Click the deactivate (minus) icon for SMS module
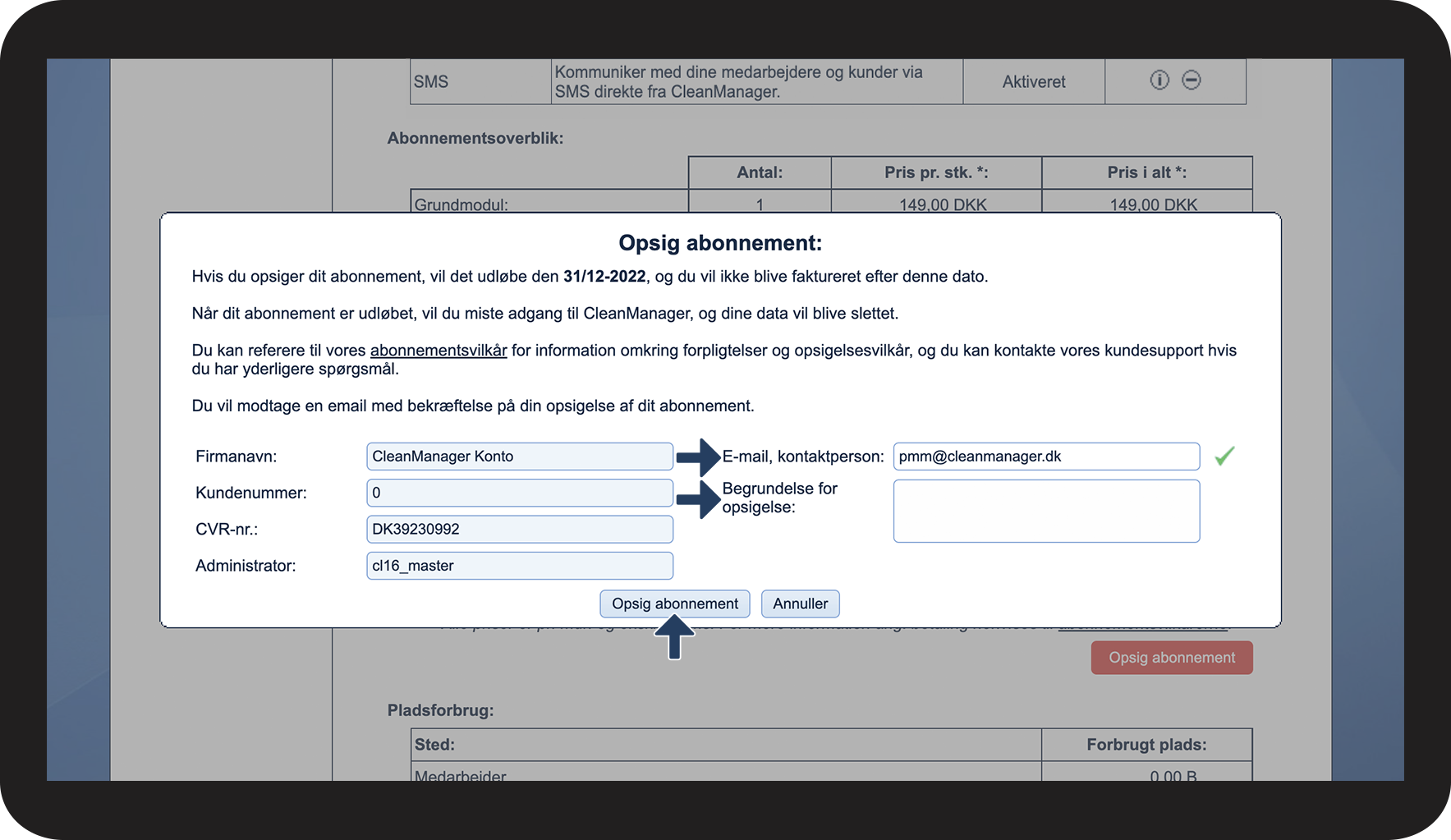This screenshot has height=840, width=1451. pyautogui.click(x=1192, y=80)
